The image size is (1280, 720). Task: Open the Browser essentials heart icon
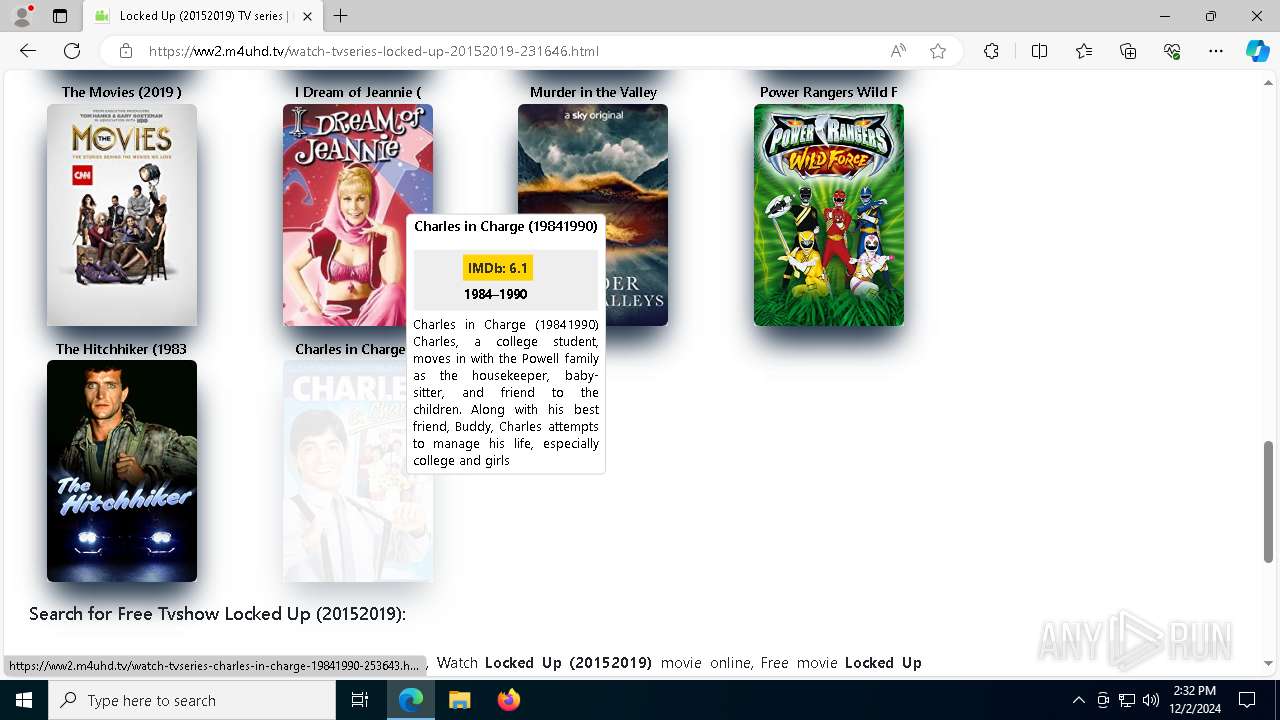(1172, 51)
